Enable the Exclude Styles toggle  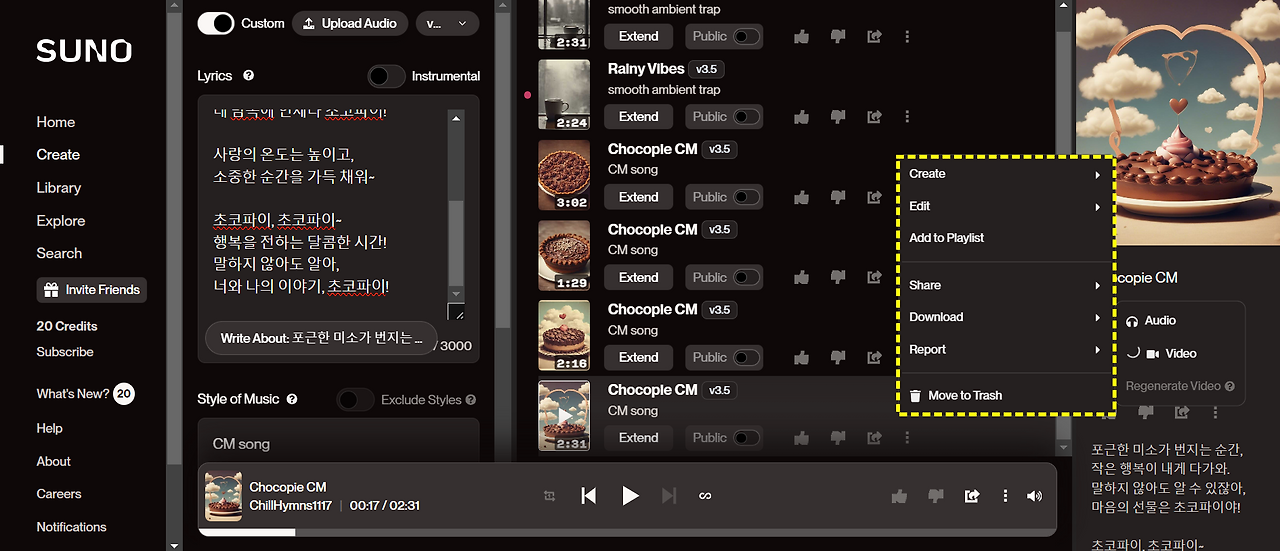pos(355,400)
